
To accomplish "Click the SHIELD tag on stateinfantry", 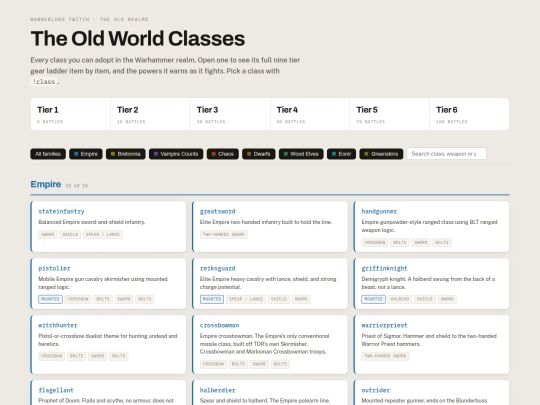I will (x=70, y=235).
